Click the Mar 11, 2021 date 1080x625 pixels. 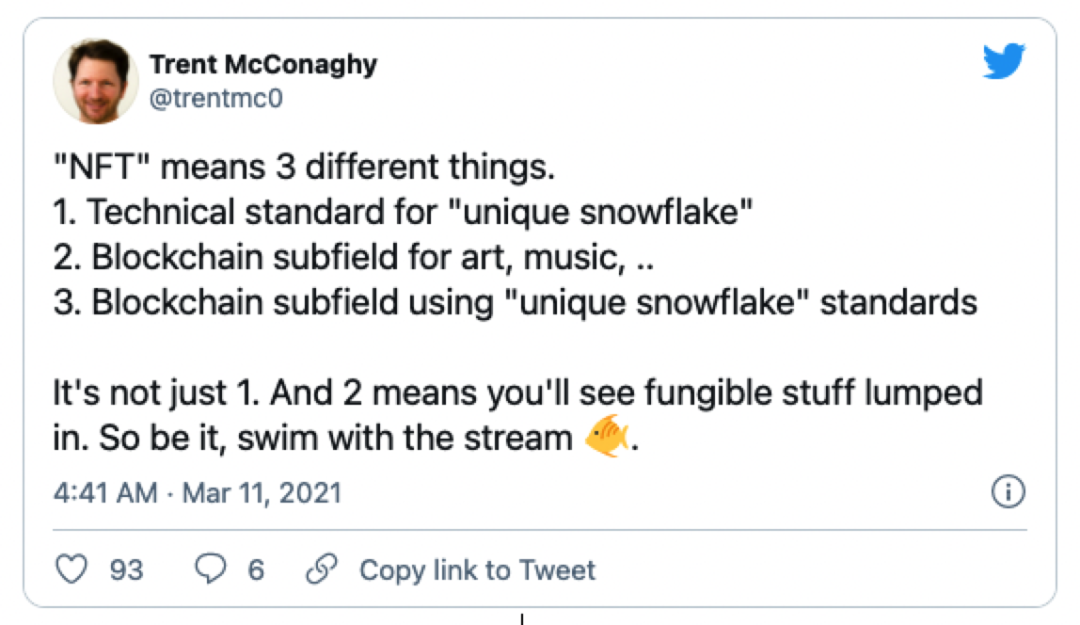click(262, 493)
